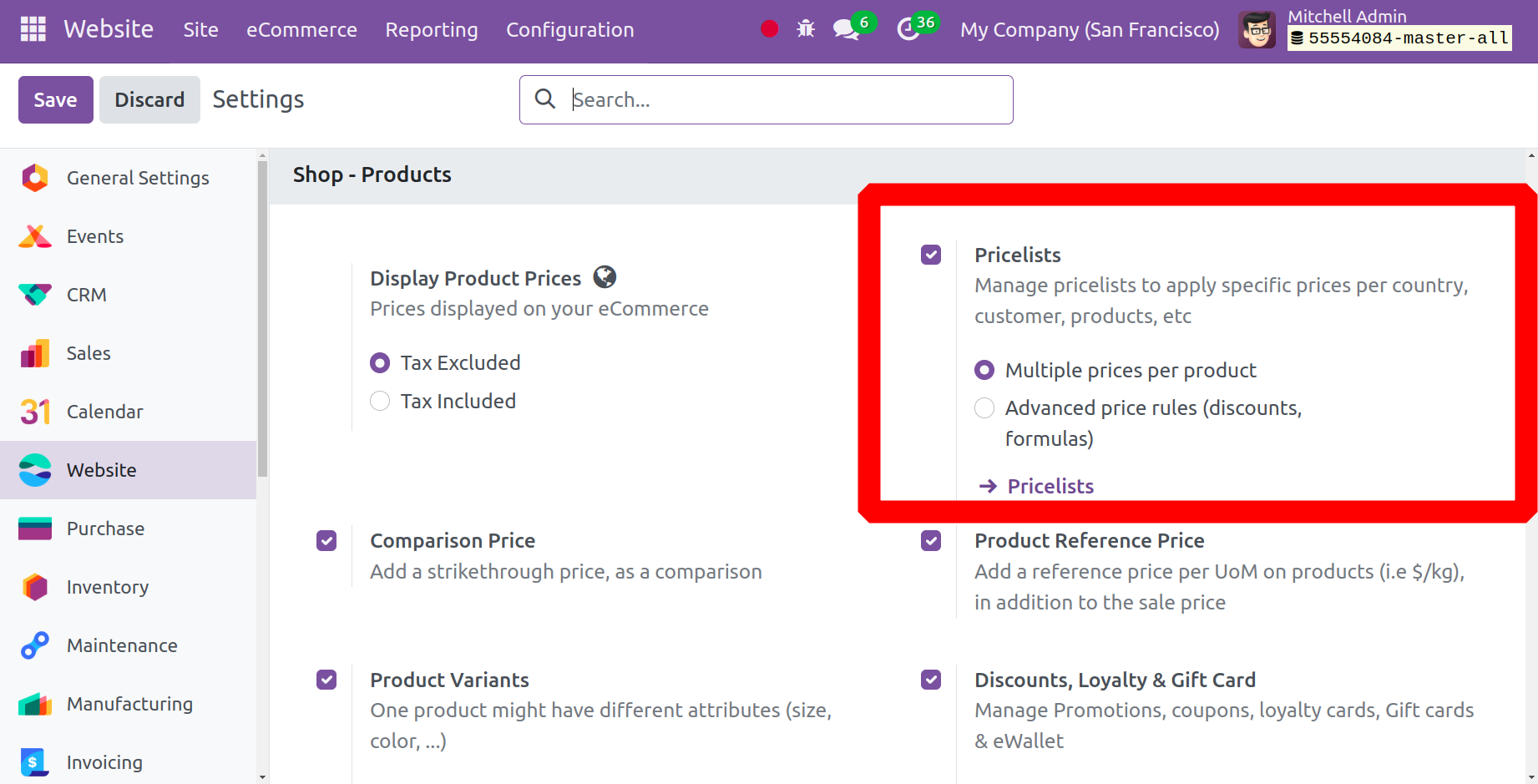
Task: Open the activities clock icon
Action: tap(908, 30)
